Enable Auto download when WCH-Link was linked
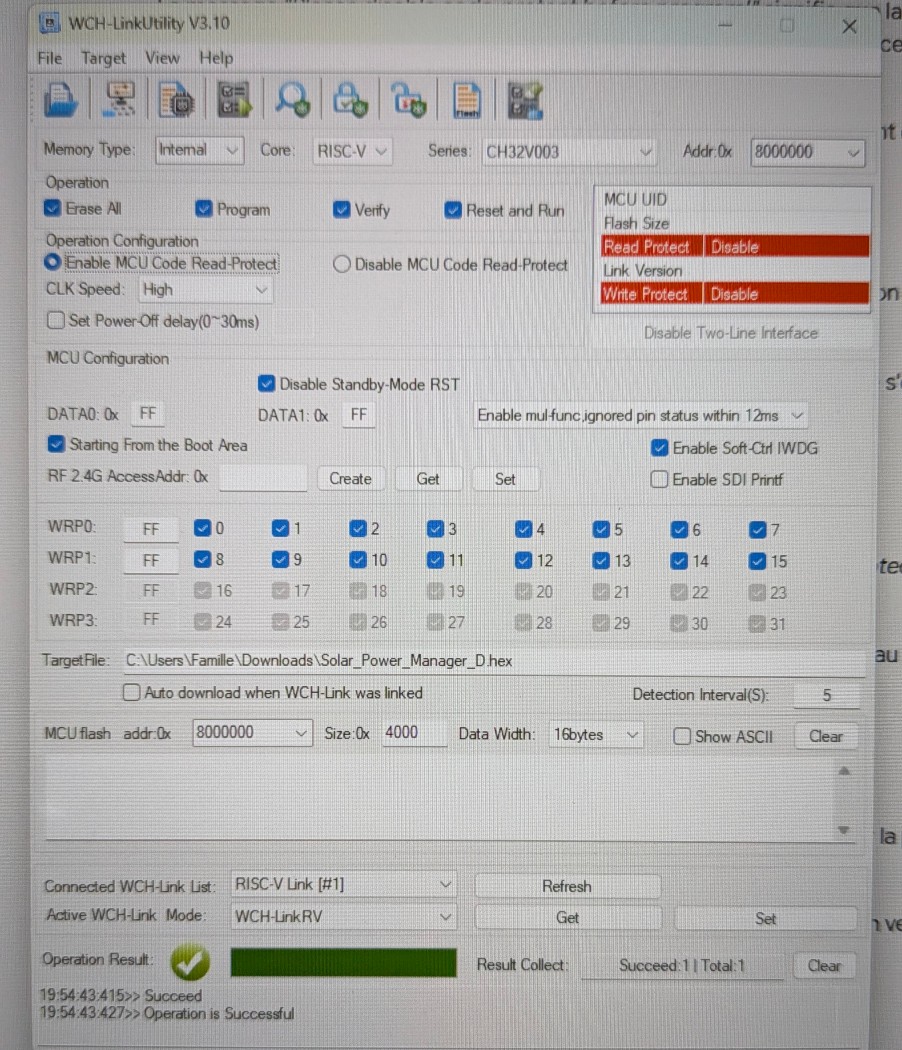Viewport: 902px width, 1050px height. coord(131,692)
